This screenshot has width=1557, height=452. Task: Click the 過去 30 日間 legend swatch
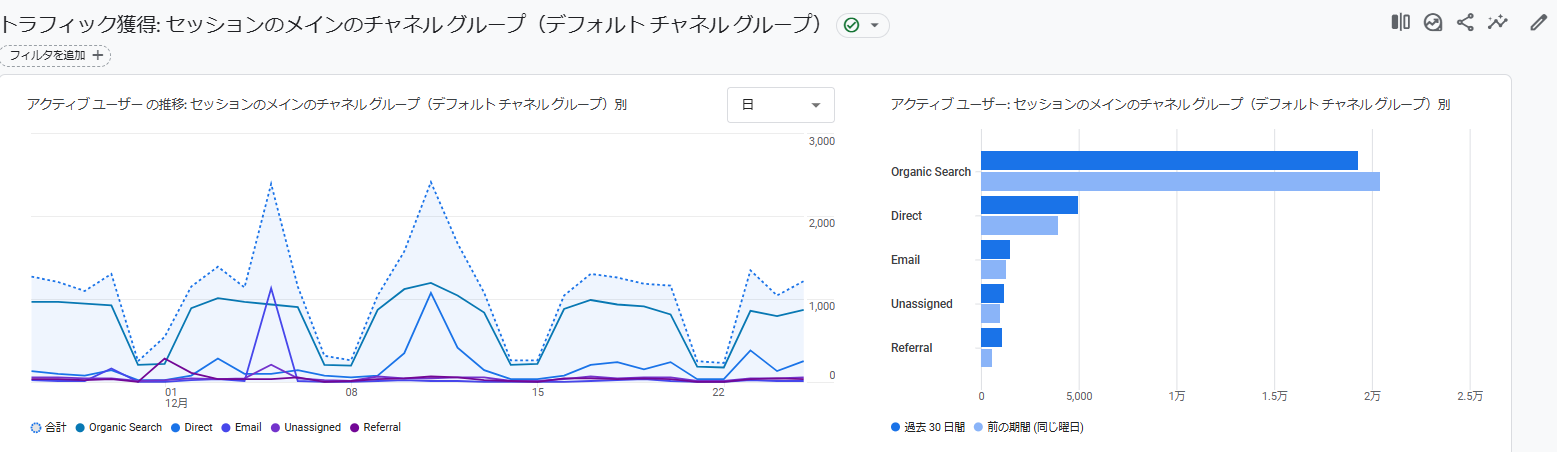[x=895, y=427]
